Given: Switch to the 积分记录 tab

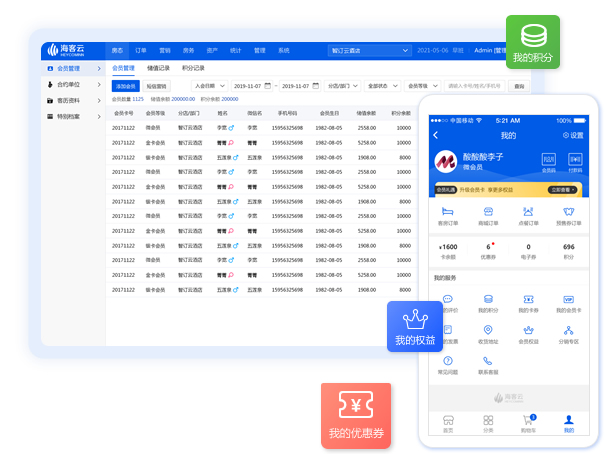Looking at the screenshot, I should [193, 68].
